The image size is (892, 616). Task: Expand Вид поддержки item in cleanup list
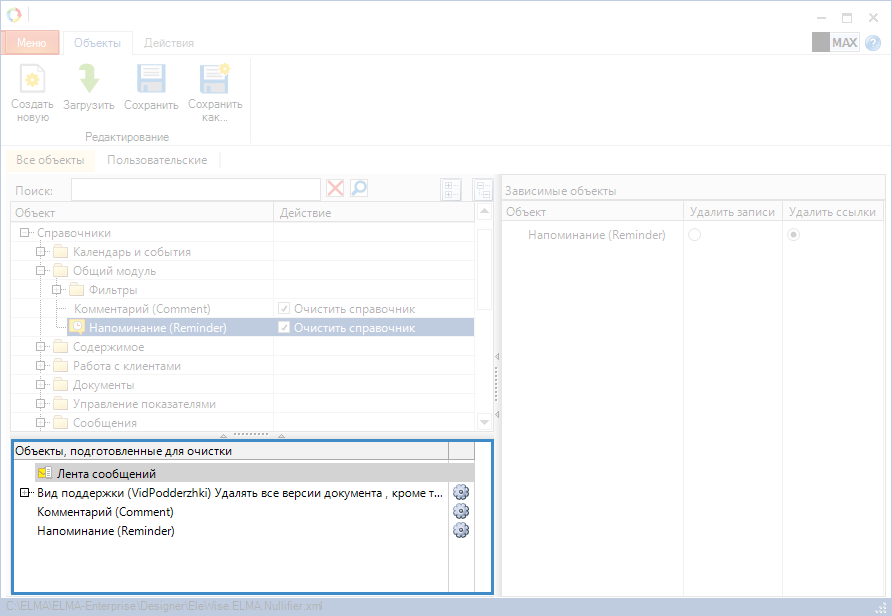(x=24, y=493)
